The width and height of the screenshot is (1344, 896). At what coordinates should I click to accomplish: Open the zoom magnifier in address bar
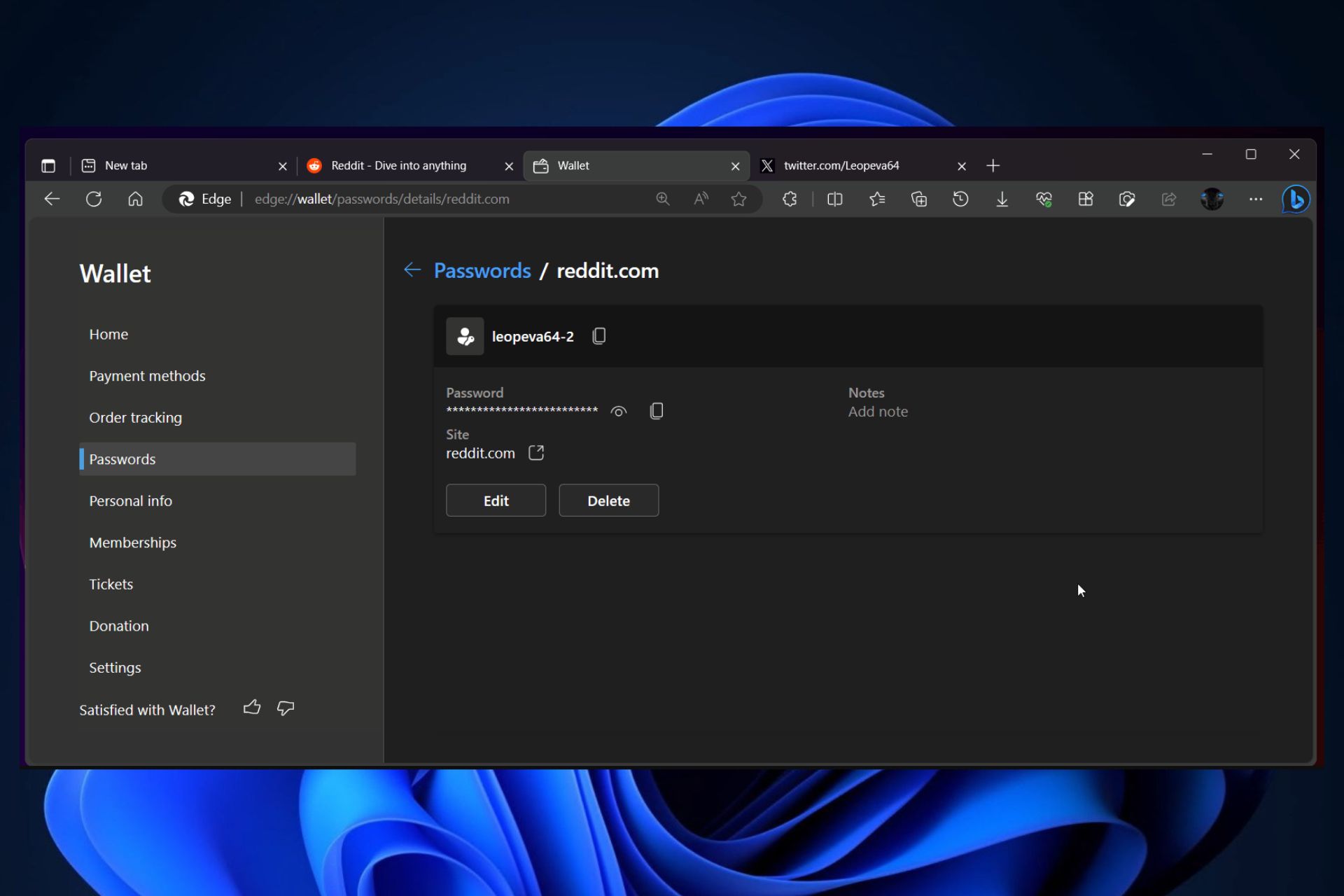[663, 199]
